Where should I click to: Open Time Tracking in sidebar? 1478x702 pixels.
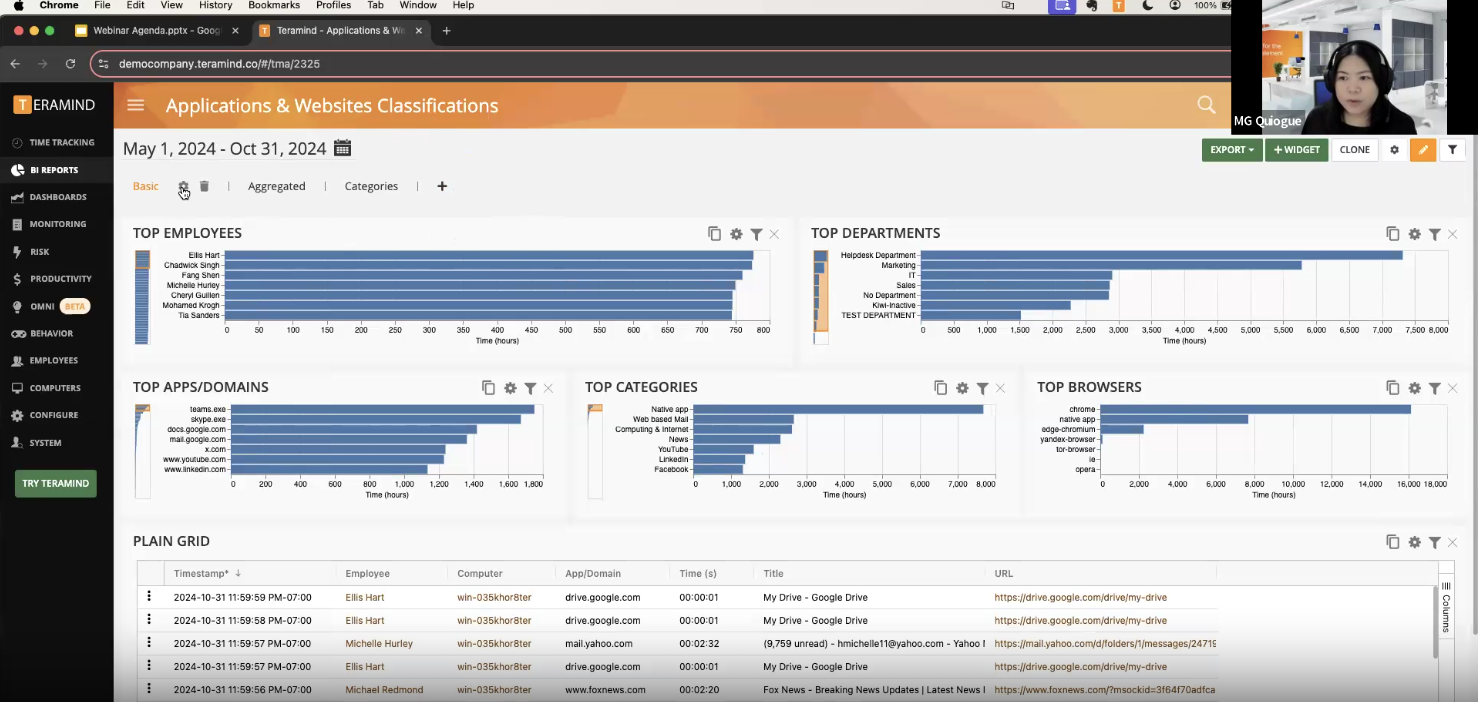point(57,142)
